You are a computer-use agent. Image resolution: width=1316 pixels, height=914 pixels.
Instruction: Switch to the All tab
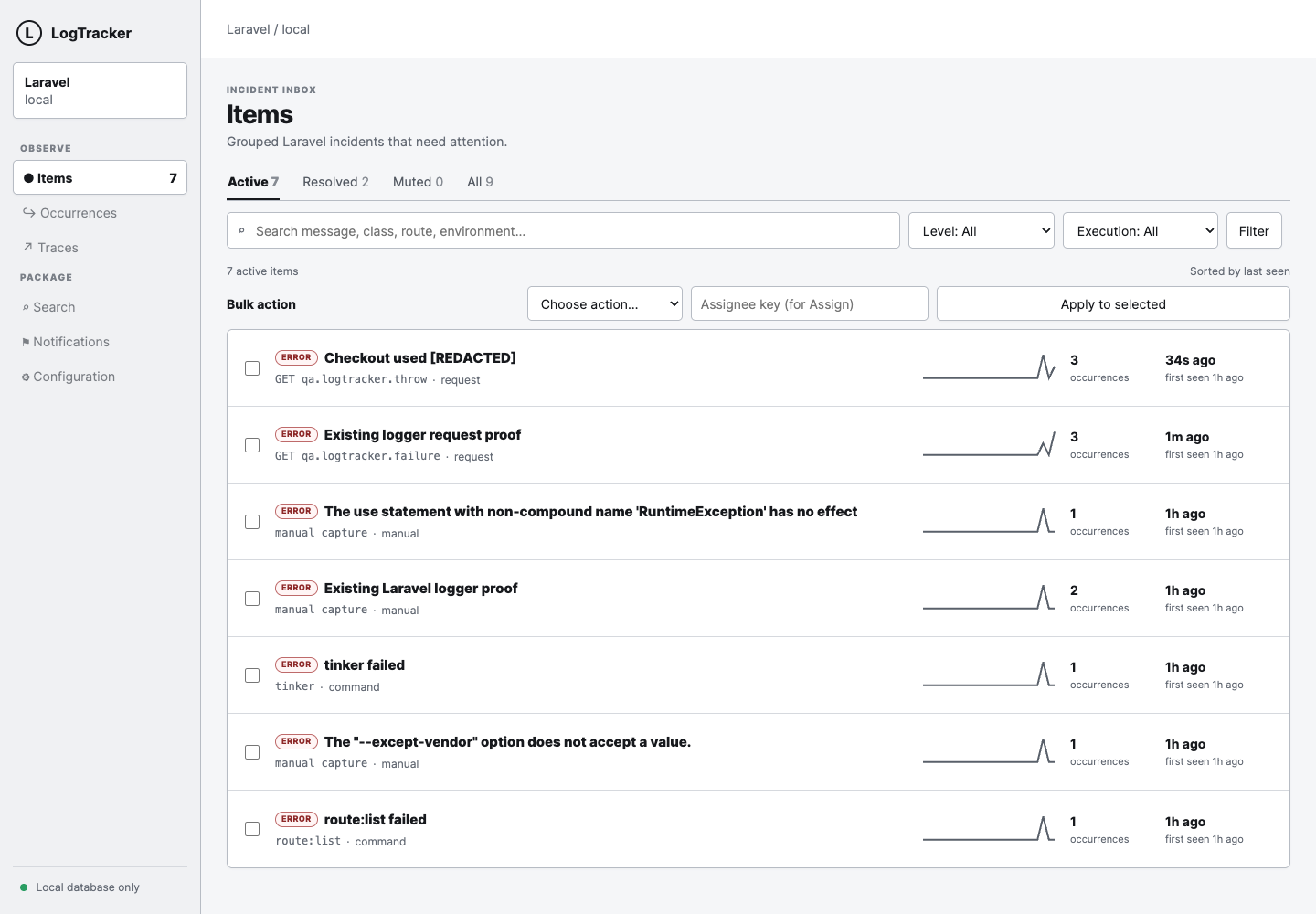click(480, 182)
